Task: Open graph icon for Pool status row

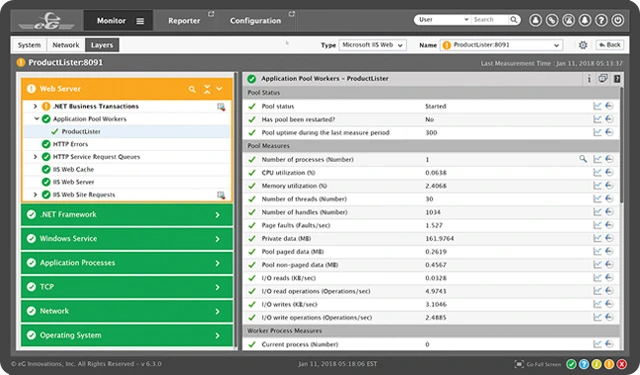Action: (597, 106)
